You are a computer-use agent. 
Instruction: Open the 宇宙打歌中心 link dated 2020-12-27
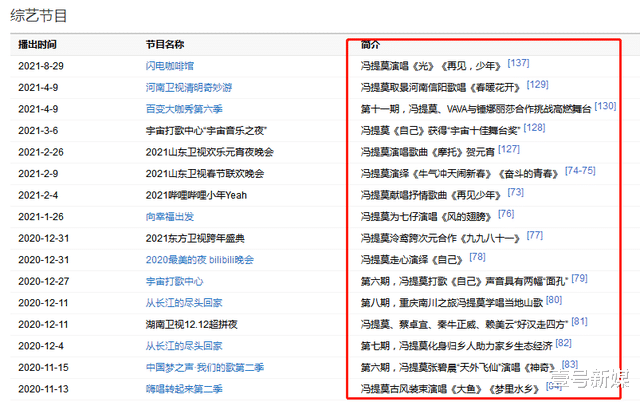point(174,282)
